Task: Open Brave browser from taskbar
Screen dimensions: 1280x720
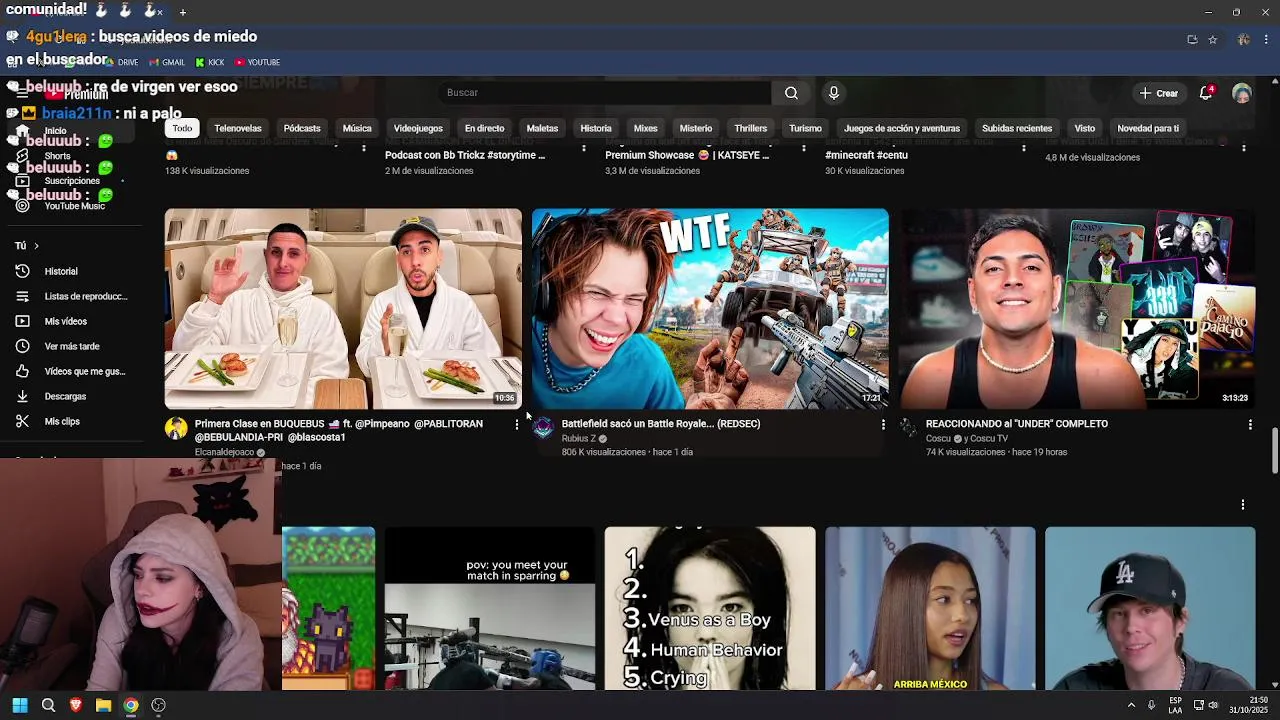Action: (76, 705)
